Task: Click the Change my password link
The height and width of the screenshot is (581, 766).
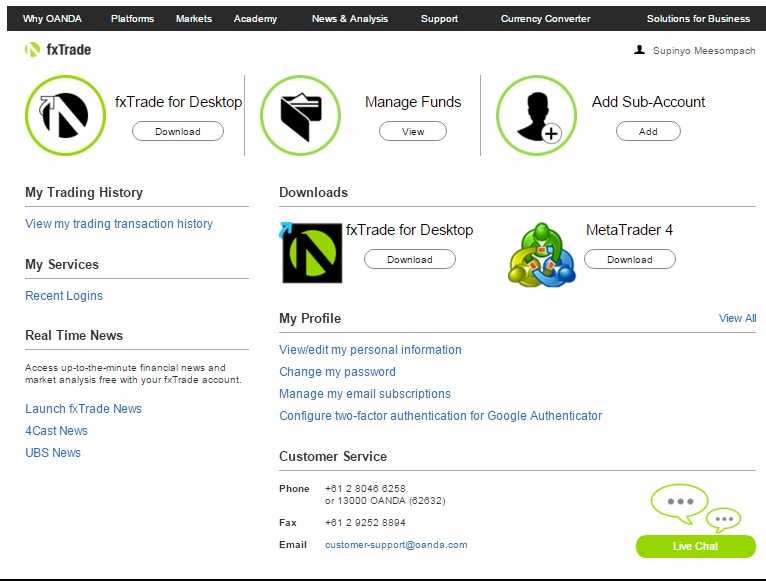Action: pyautogui.click(x=337, y=372)
